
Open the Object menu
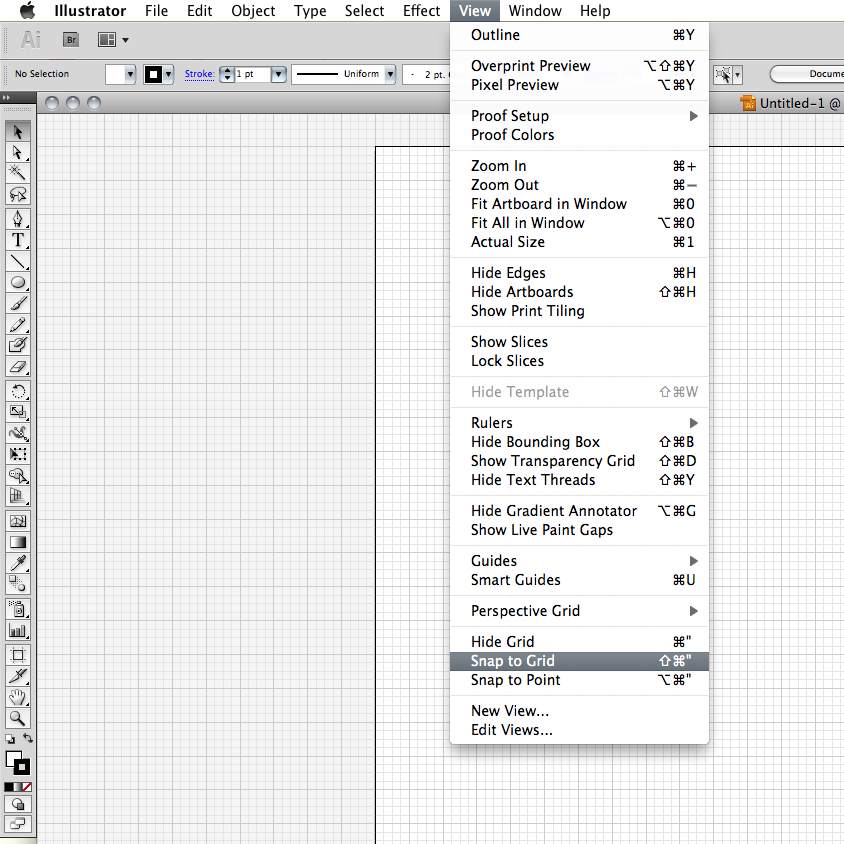coord(253,11)
